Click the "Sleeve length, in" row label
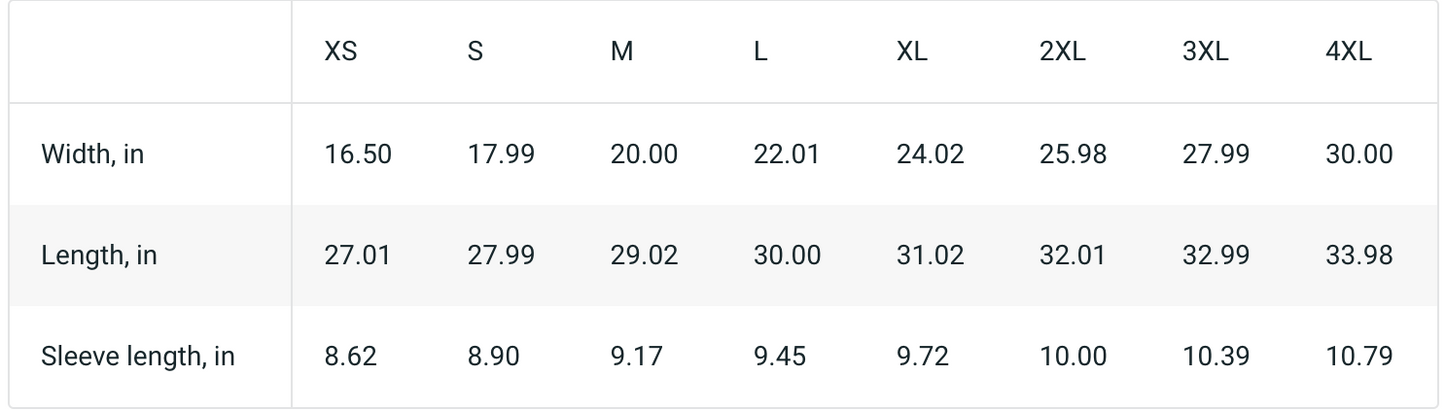This screenshot has height=410, width=1445. tap(138, 357)
